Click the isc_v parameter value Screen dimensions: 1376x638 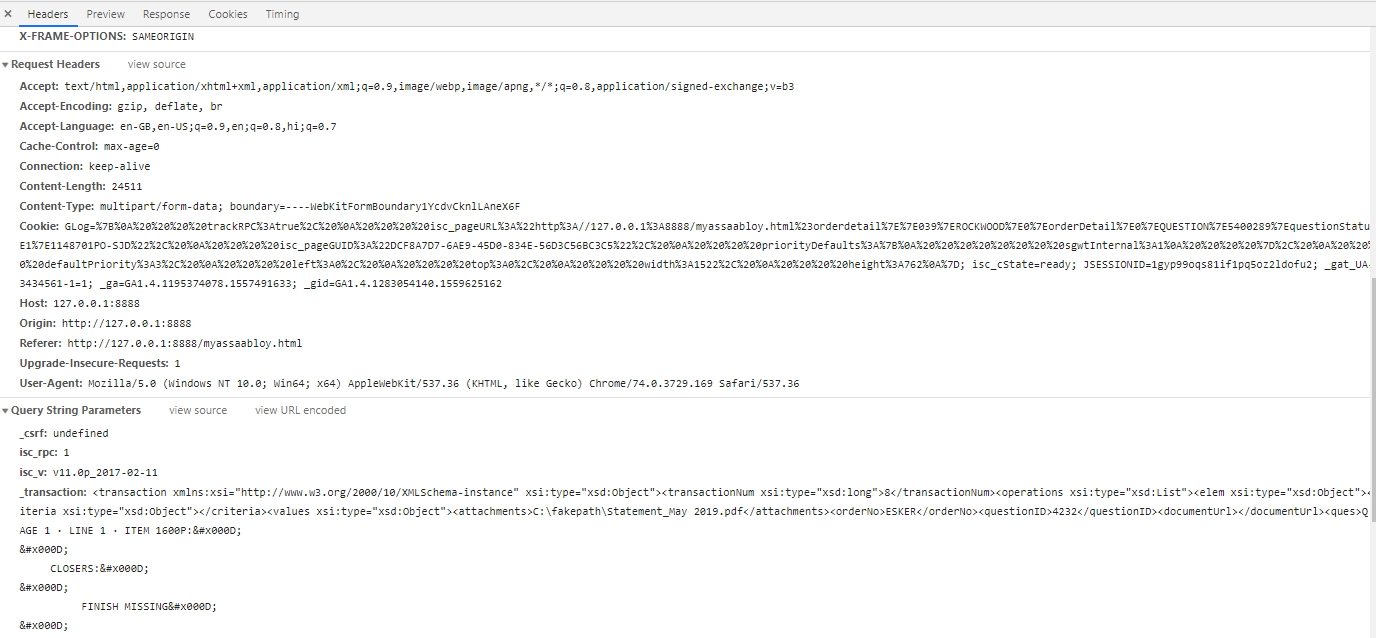105,472
